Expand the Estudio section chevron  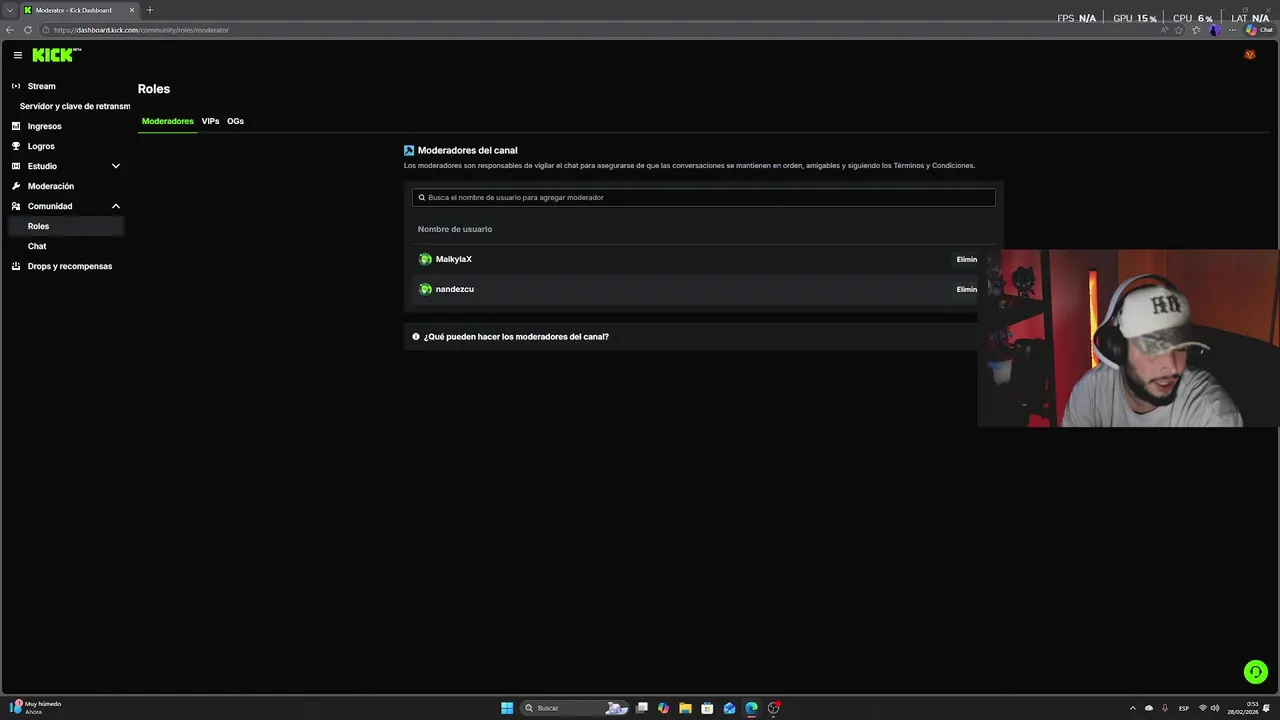click(x=116, y=166)
